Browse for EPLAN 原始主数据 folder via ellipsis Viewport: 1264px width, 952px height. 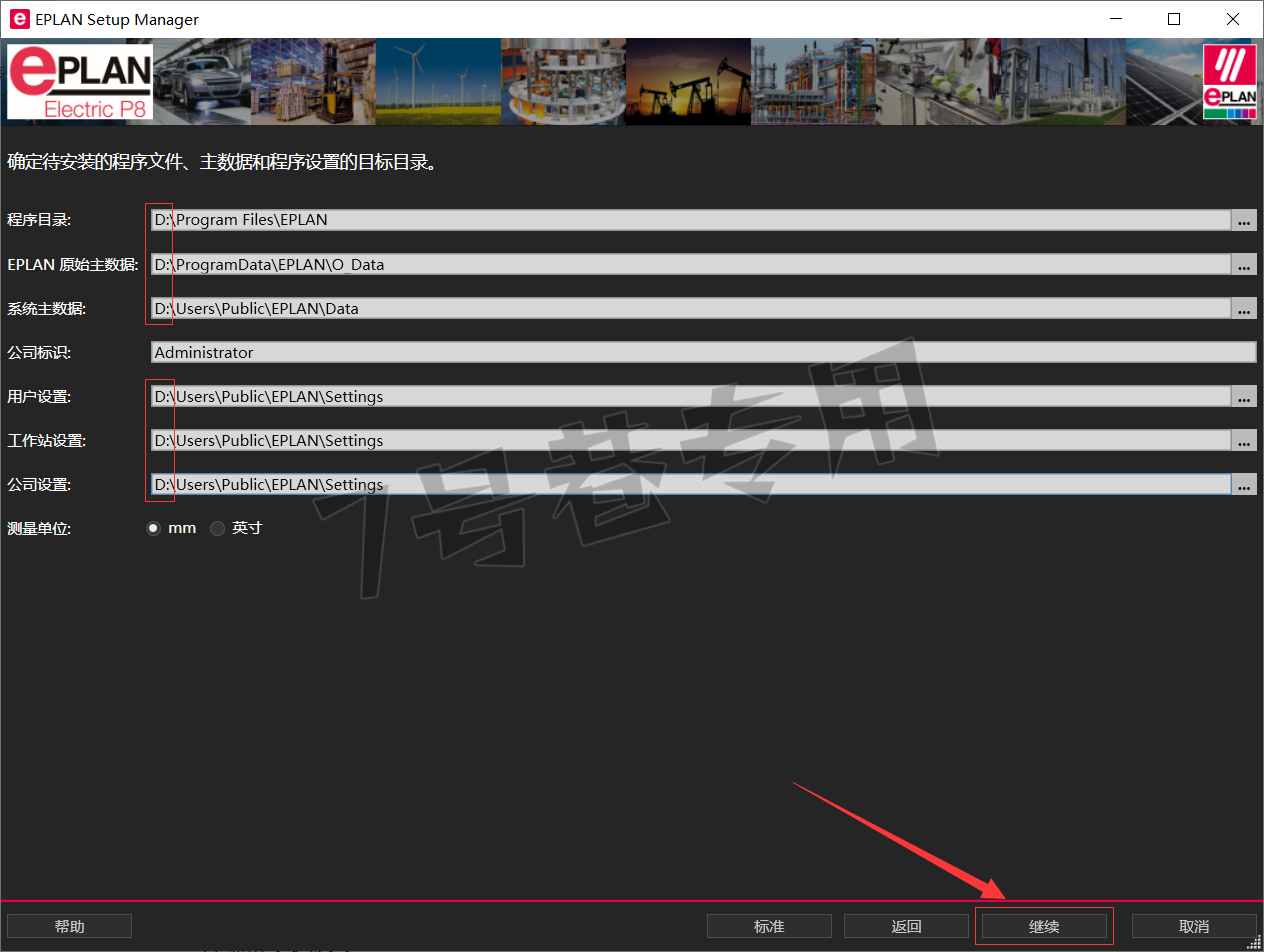click(x=1244, y=264)
